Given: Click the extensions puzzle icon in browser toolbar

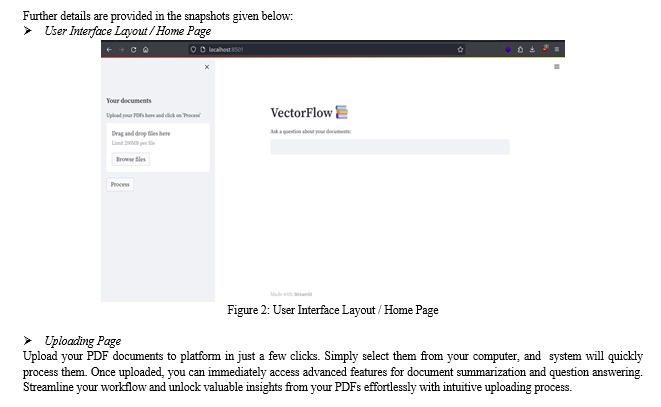Looking at the screenshot, I should (x=520, y=50).
